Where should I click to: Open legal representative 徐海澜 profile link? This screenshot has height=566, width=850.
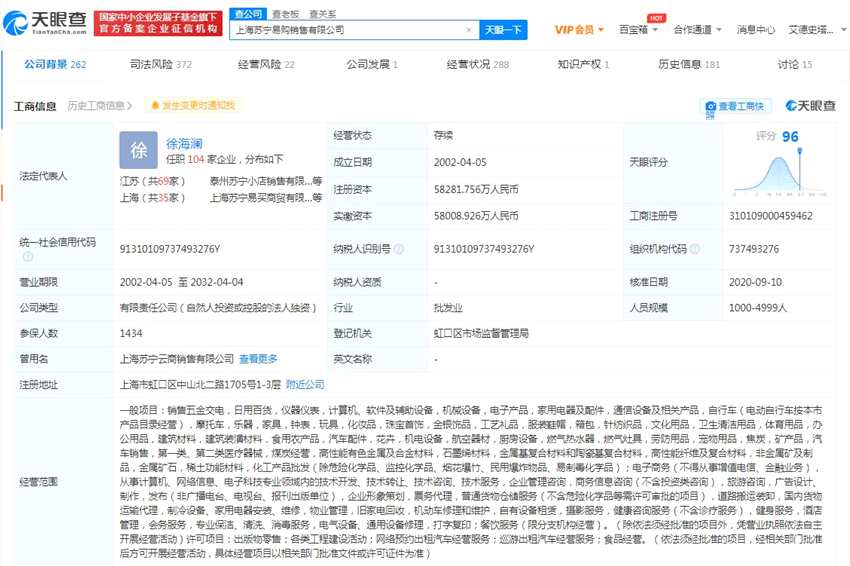(x=184, y=144)
